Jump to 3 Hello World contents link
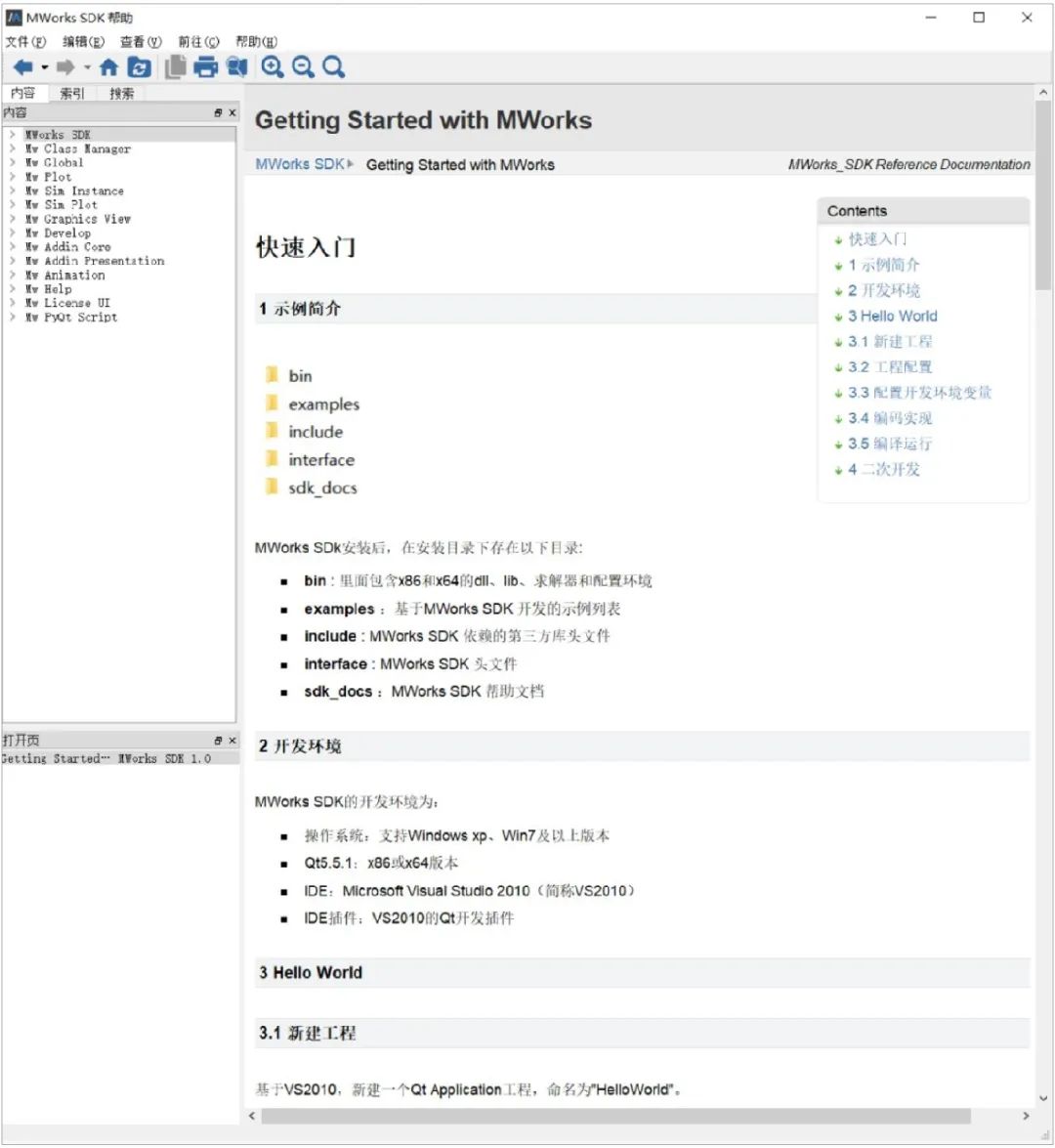 click(893, 317)
